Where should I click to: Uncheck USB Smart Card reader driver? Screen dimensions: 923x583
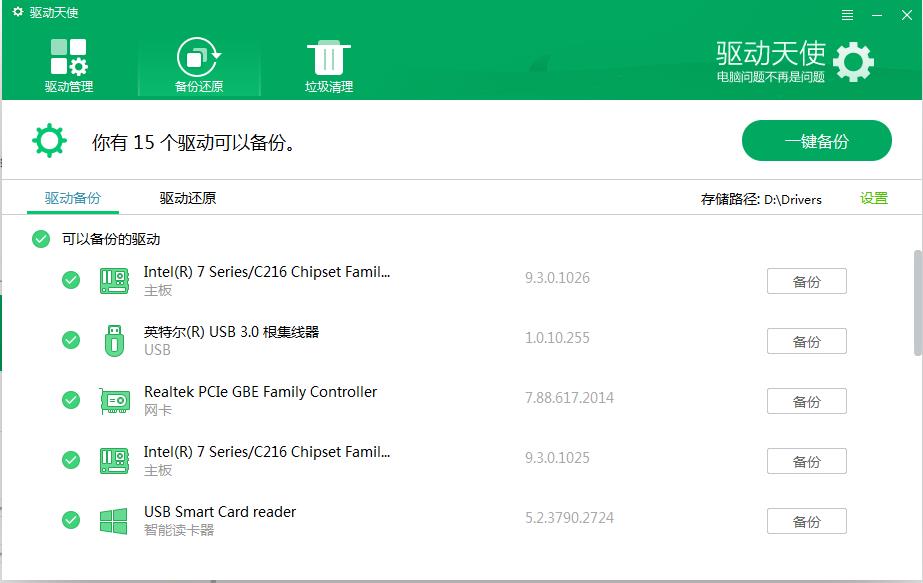(x=71, y=520)
